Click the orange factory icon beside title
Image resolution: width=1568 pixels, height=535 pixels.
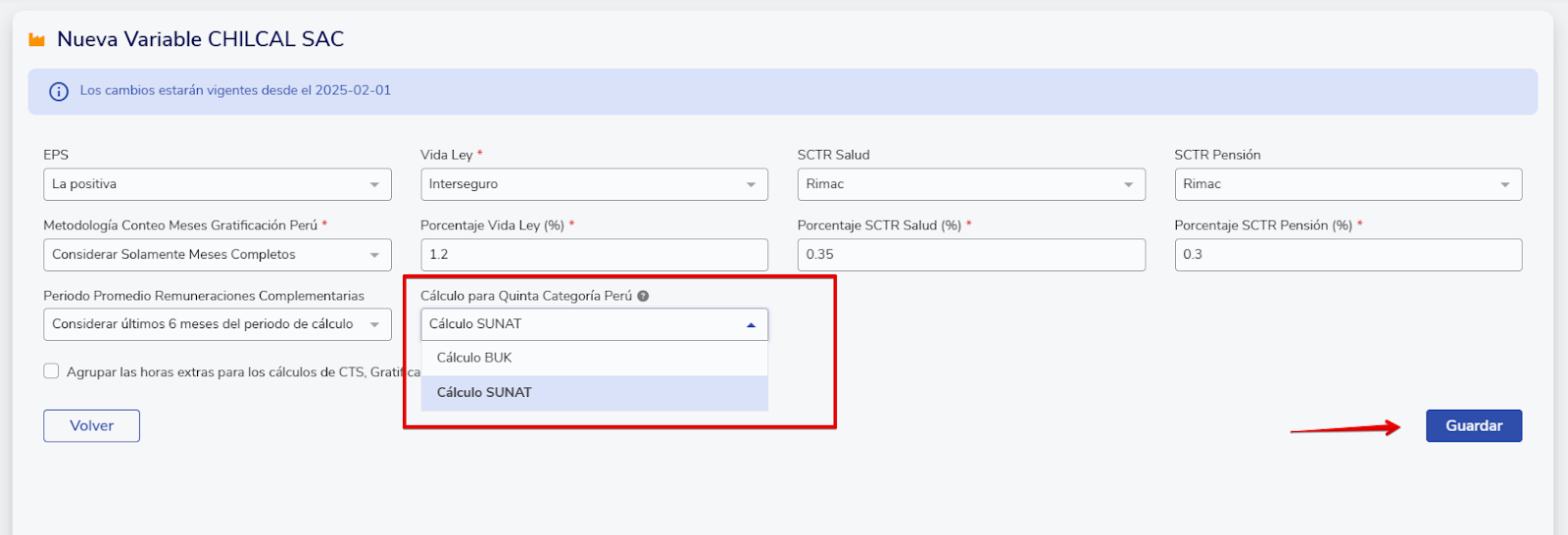coord(37,40)
